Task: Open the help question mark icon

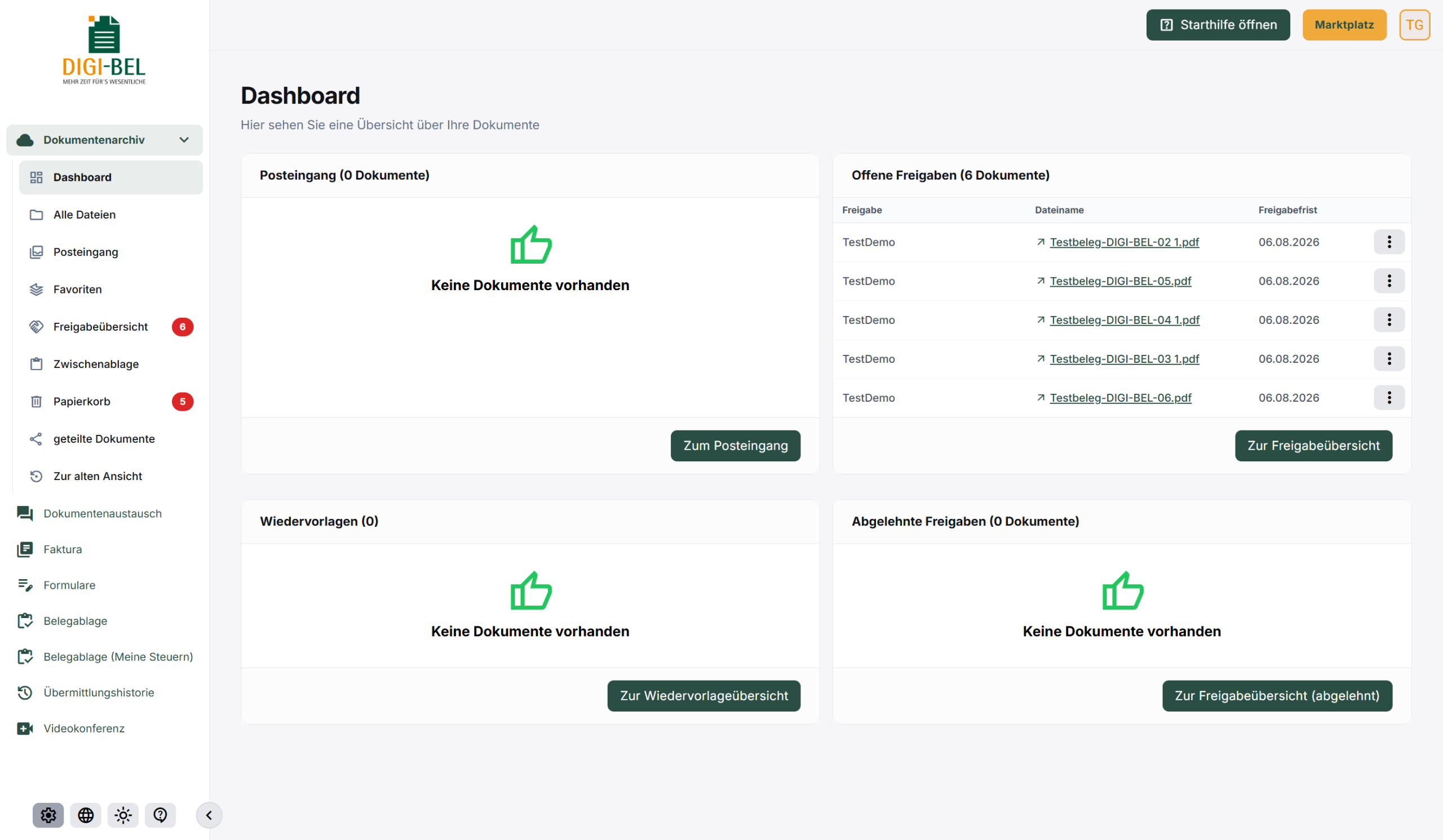Action: coord(160,815)
